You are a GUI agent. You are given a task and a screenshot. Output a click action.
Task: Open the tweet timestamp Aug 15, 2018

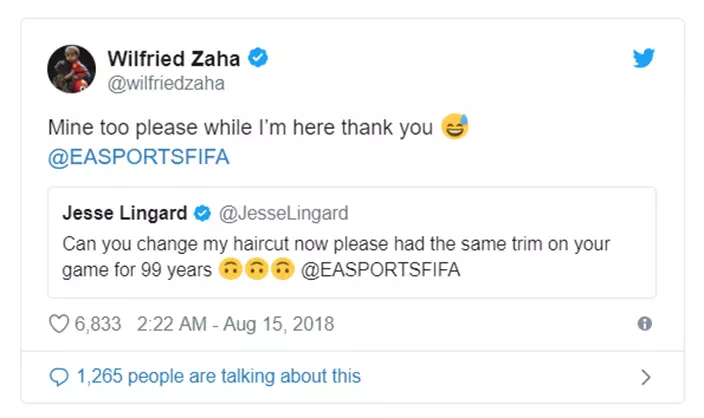coord(235,324)
